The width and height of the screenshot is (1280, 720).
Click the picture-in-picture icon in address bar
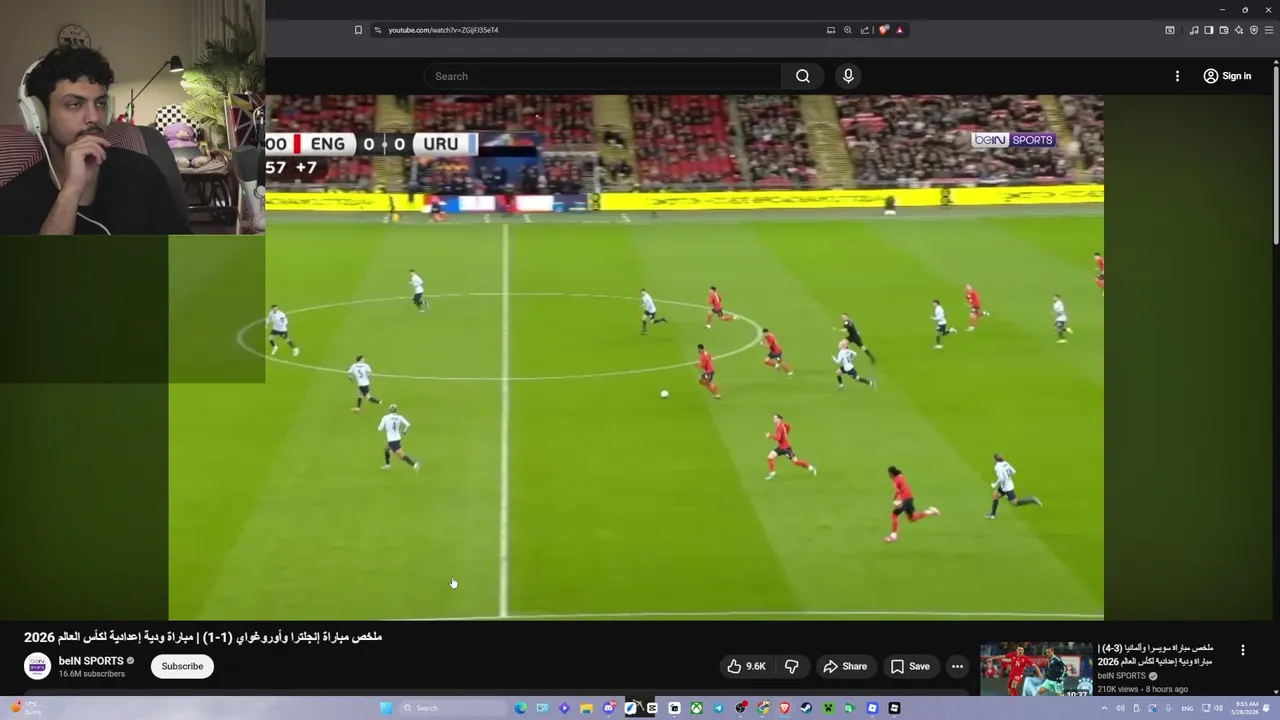coord(830,30)
